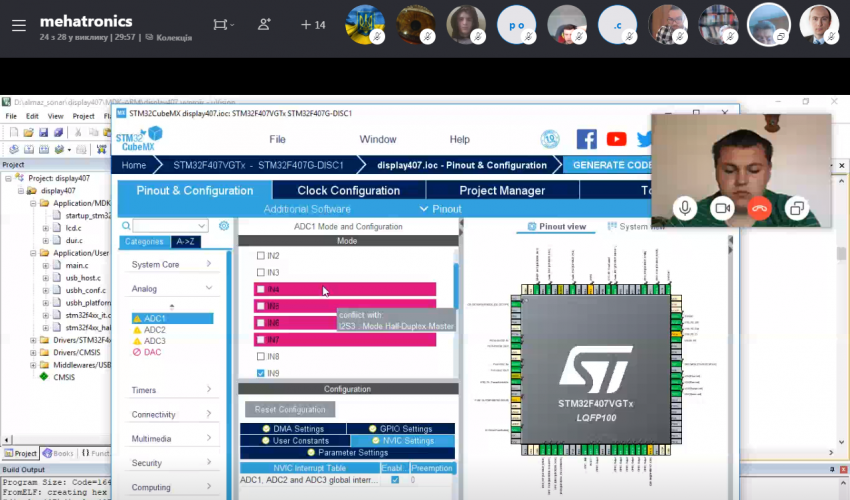Show the 14 additional participants
Image resolution: width=850 pixels, height=500 pixels.
coord(313,25)
